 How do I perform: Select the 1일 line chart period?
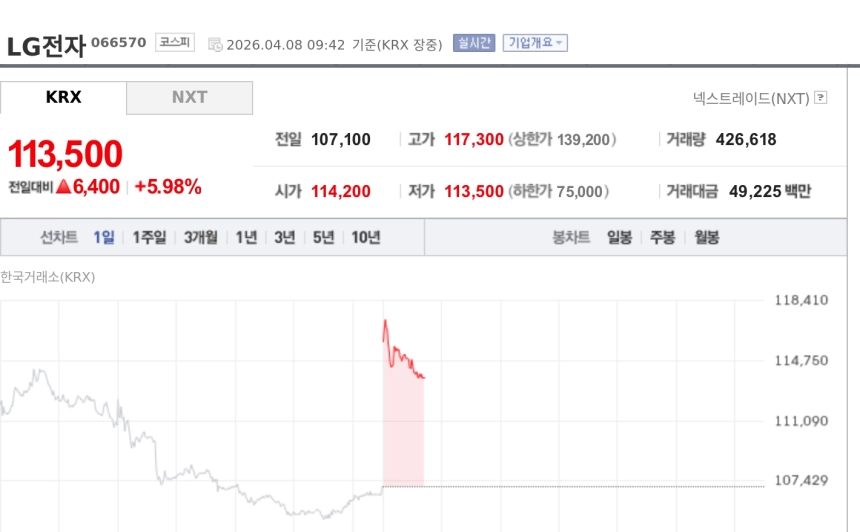(104, 238)
